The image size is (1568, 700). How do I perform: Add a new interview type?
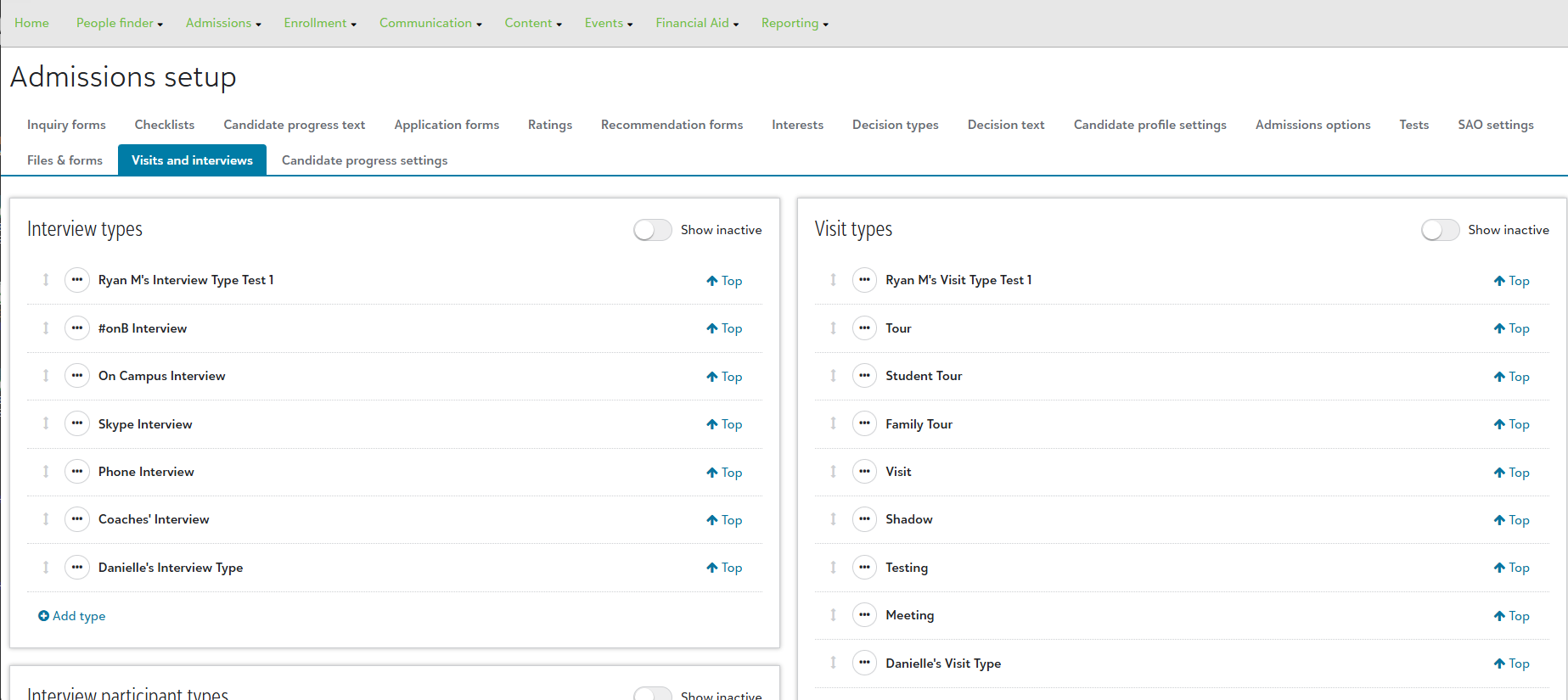point(72,616)
